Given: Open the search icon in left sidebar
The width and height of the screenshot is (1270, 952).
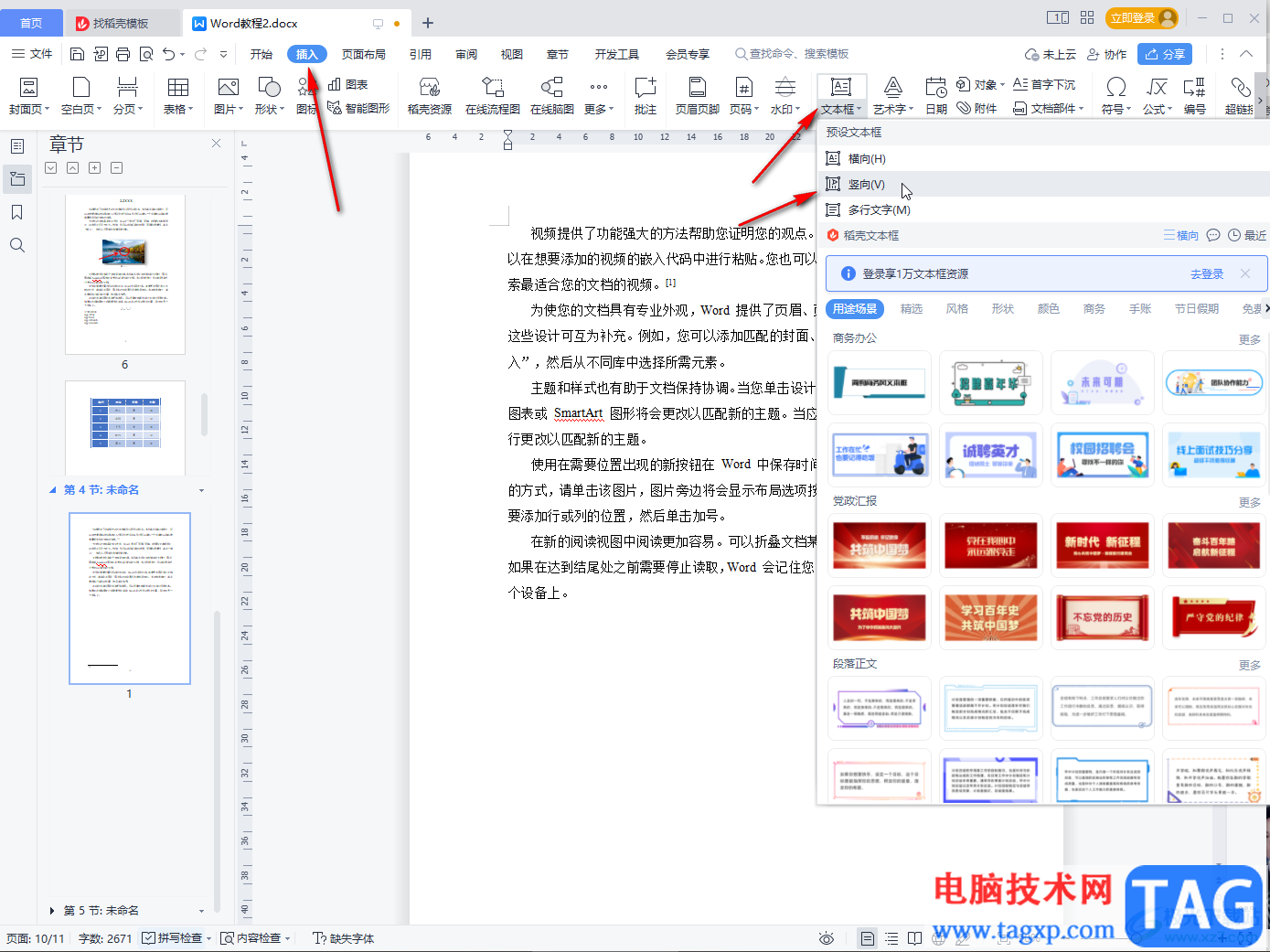Looking at the screenshot, I should [x=17, y=245].
